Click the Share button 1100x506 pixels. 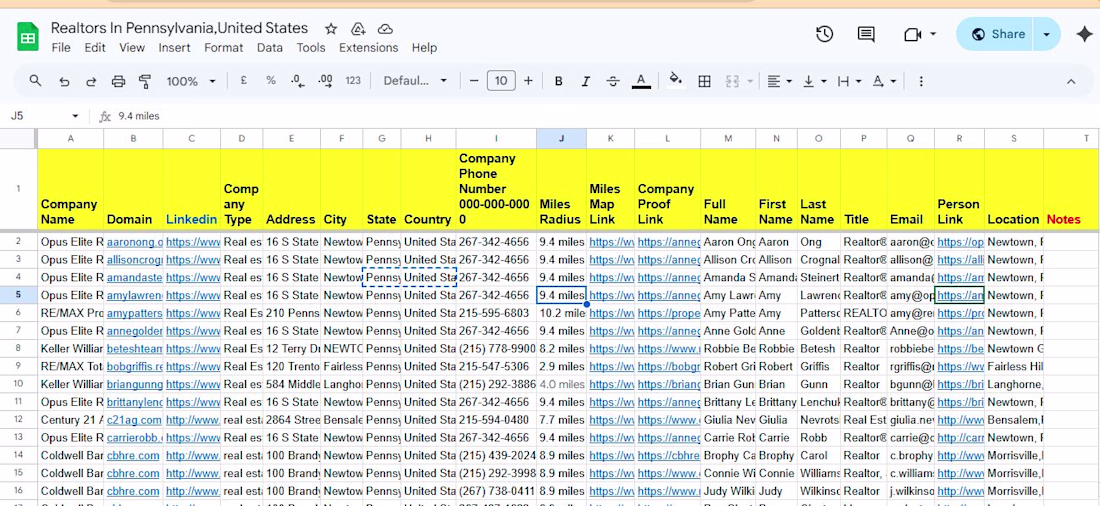[999, 34]
